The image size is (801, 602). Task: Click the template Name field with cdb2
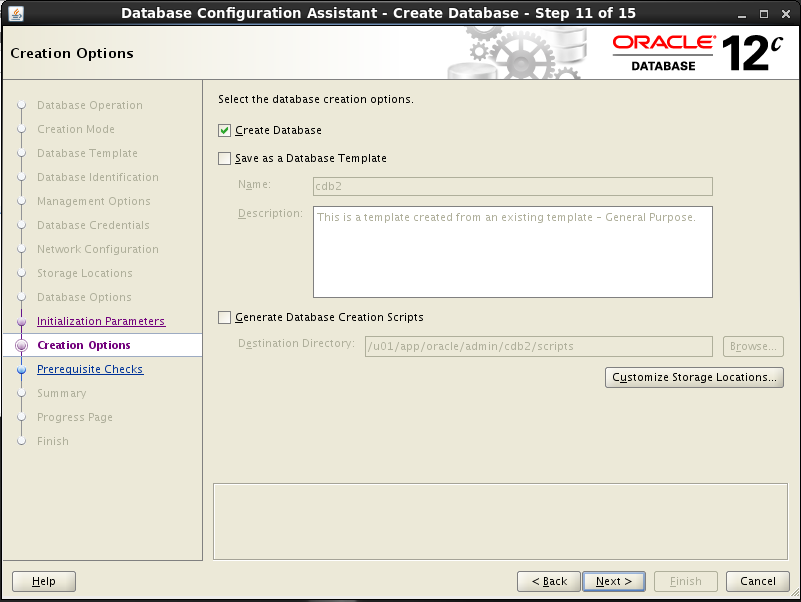pos(512,187)
